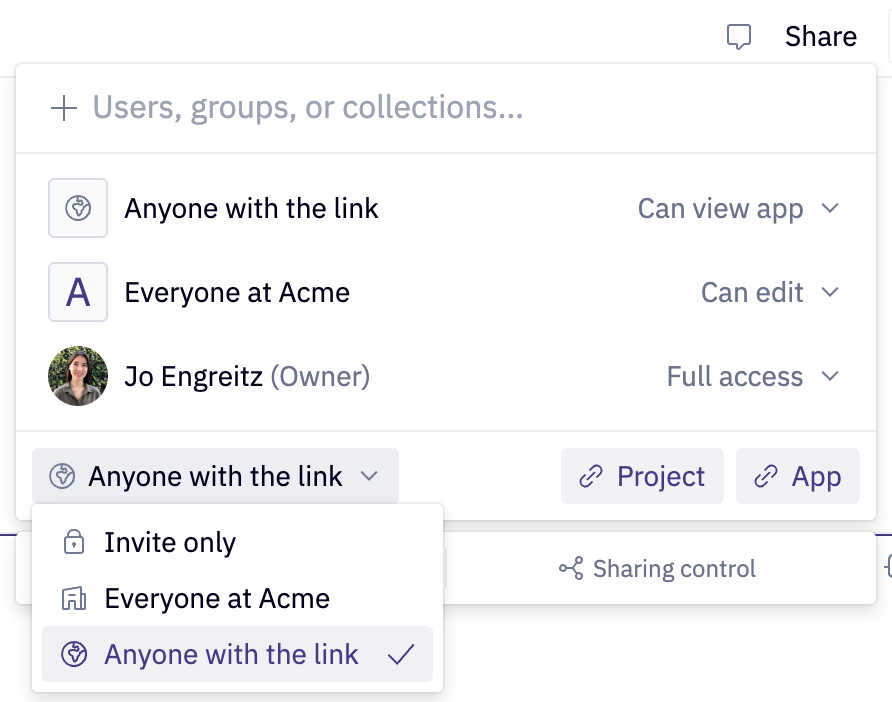The width and height of the screenshot is (892, 702).
Task: Click the lock icon next to Invite only
Action: coord(74,542)
